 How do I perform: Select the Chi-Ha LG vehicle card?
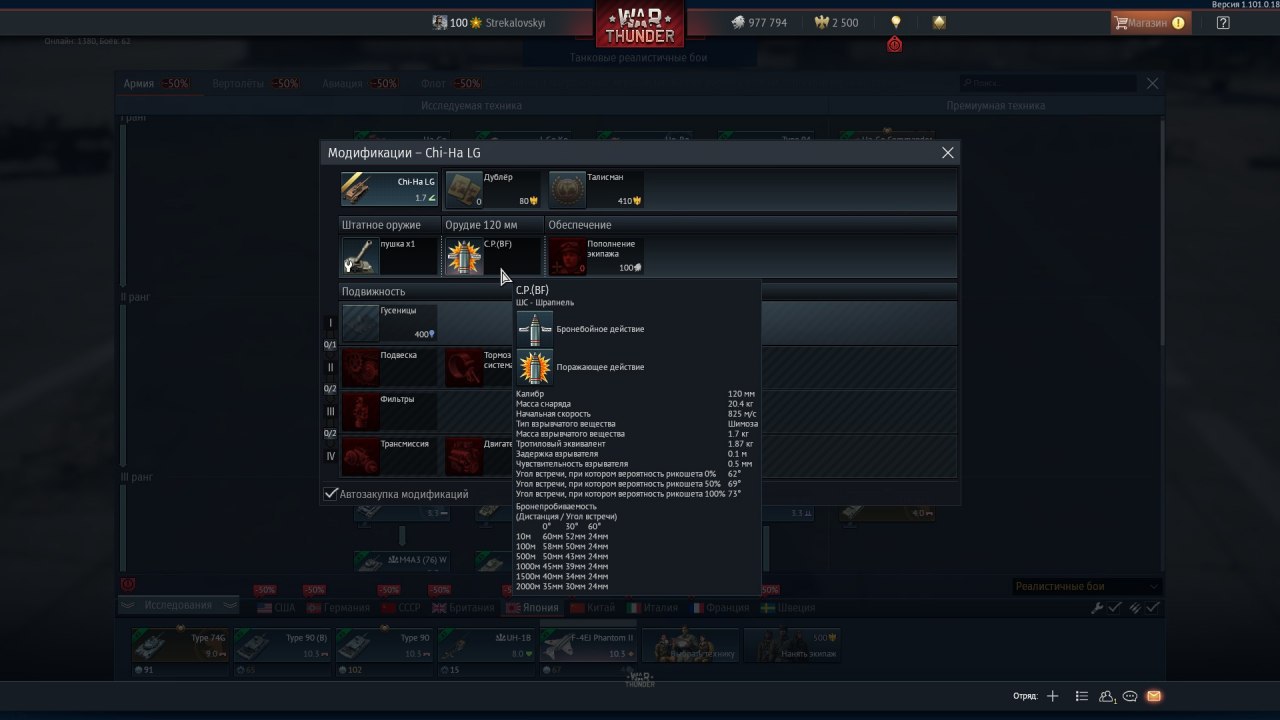click(389, 189)
